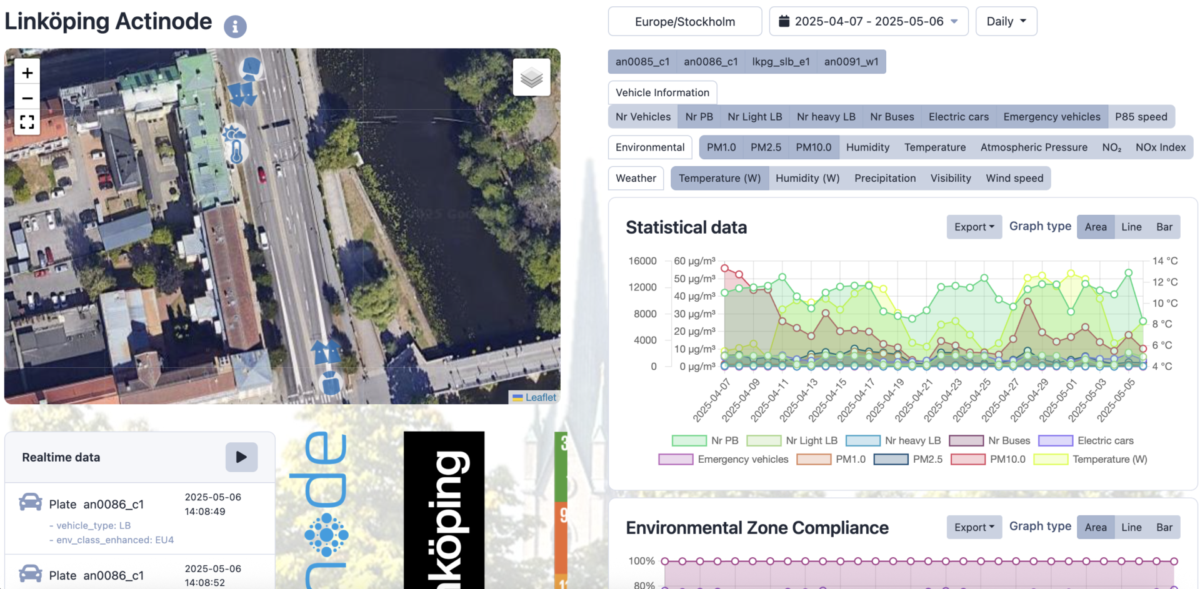Image resolution: width=1200 pixels, height=589 pixels.
Task: Start realtime data playback
Action: click(x=241, y=457)
